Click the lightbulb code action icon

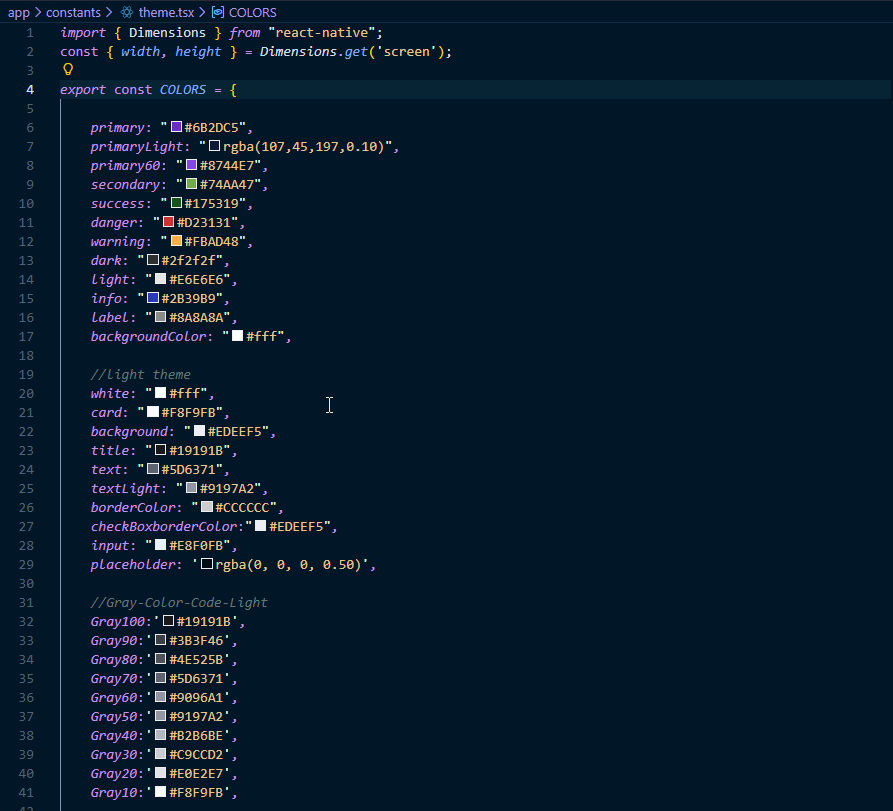pos(68,70)
